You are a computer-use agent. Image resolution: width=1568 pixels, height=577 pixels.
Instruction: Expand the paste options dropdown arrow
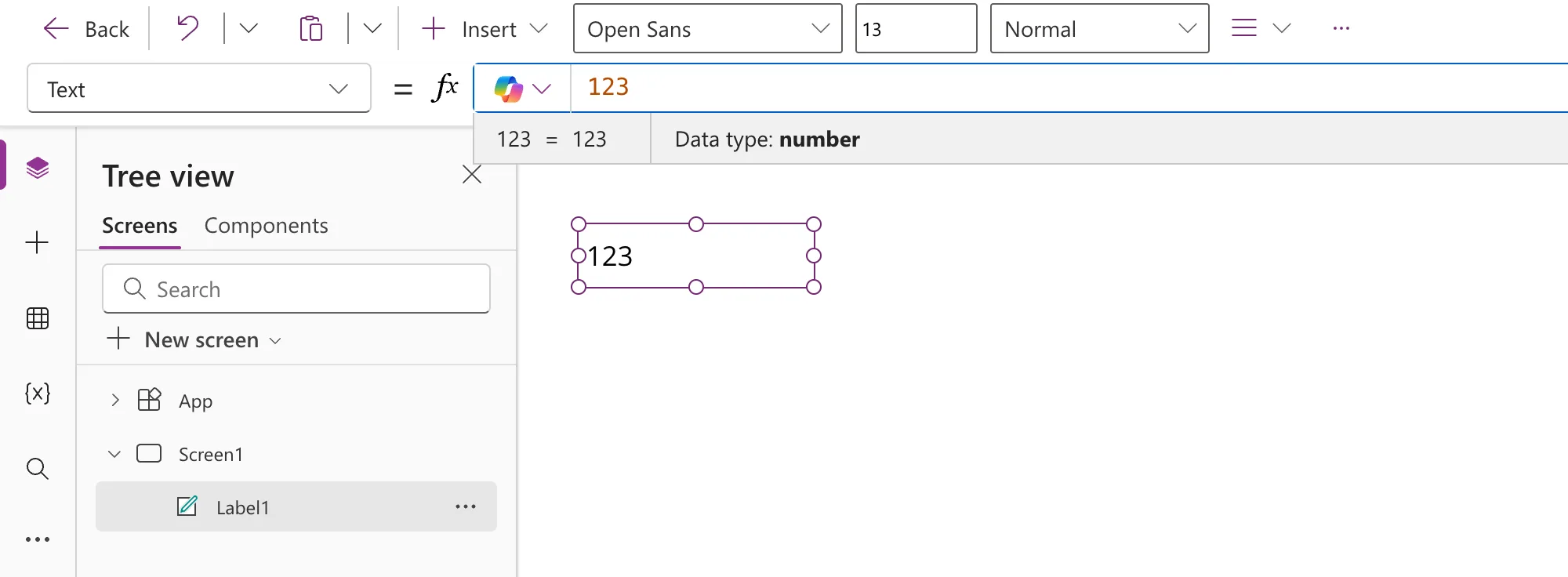[372, 29]
